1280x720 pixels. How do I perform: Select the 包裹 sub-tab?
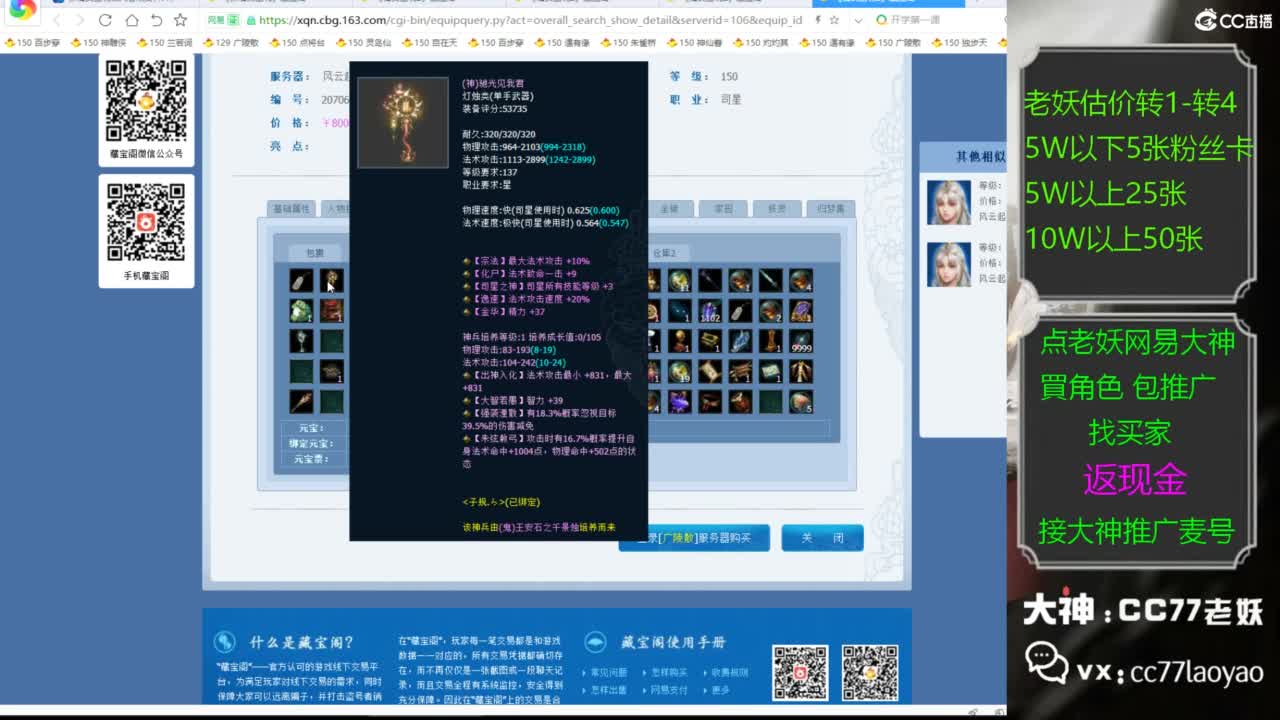coord(314,253)
